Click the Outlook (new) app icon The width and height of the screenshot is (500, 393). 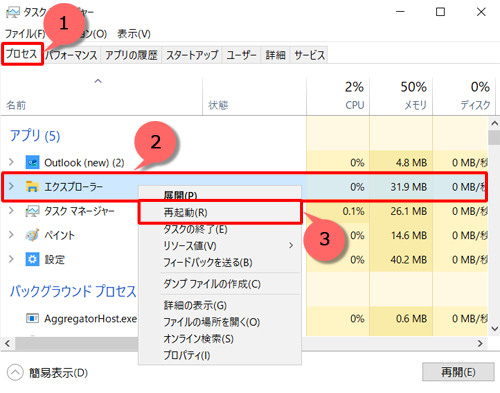pyautogui.click(x=32, y=162)
